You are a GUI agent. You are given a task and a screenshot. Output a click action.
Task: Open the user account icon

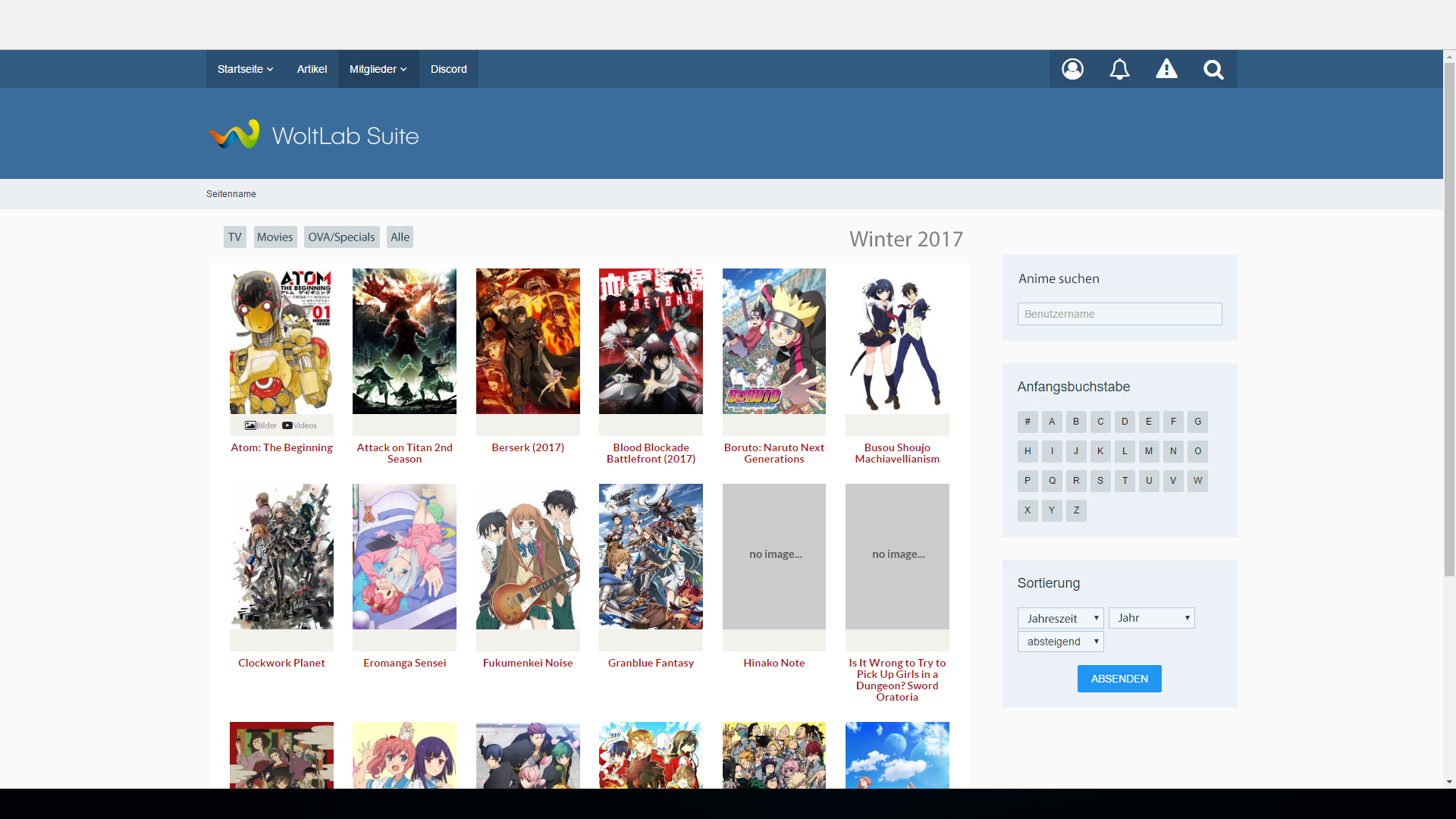1072,69
